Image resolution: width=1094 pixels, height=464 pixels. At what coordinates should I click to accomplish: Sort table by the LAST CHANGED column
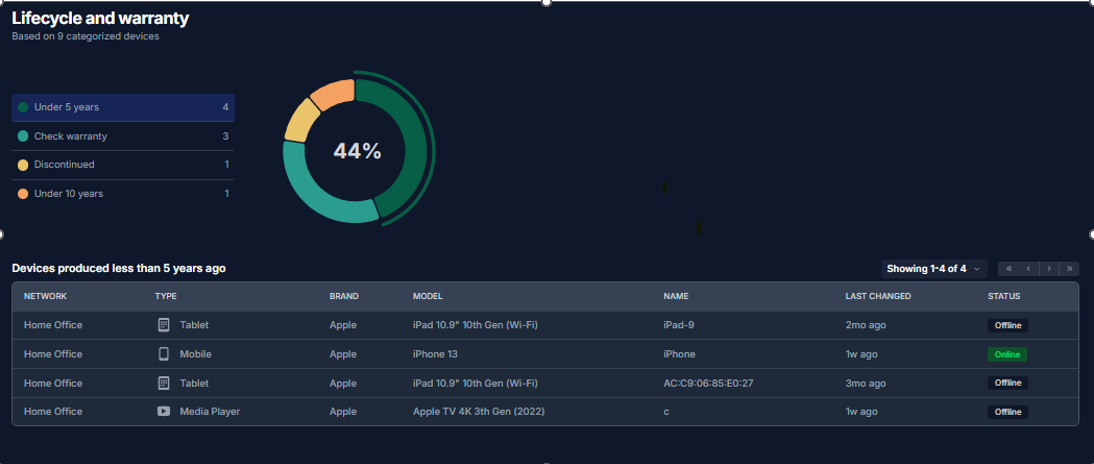pyautogui.click(x=877, y=296)
